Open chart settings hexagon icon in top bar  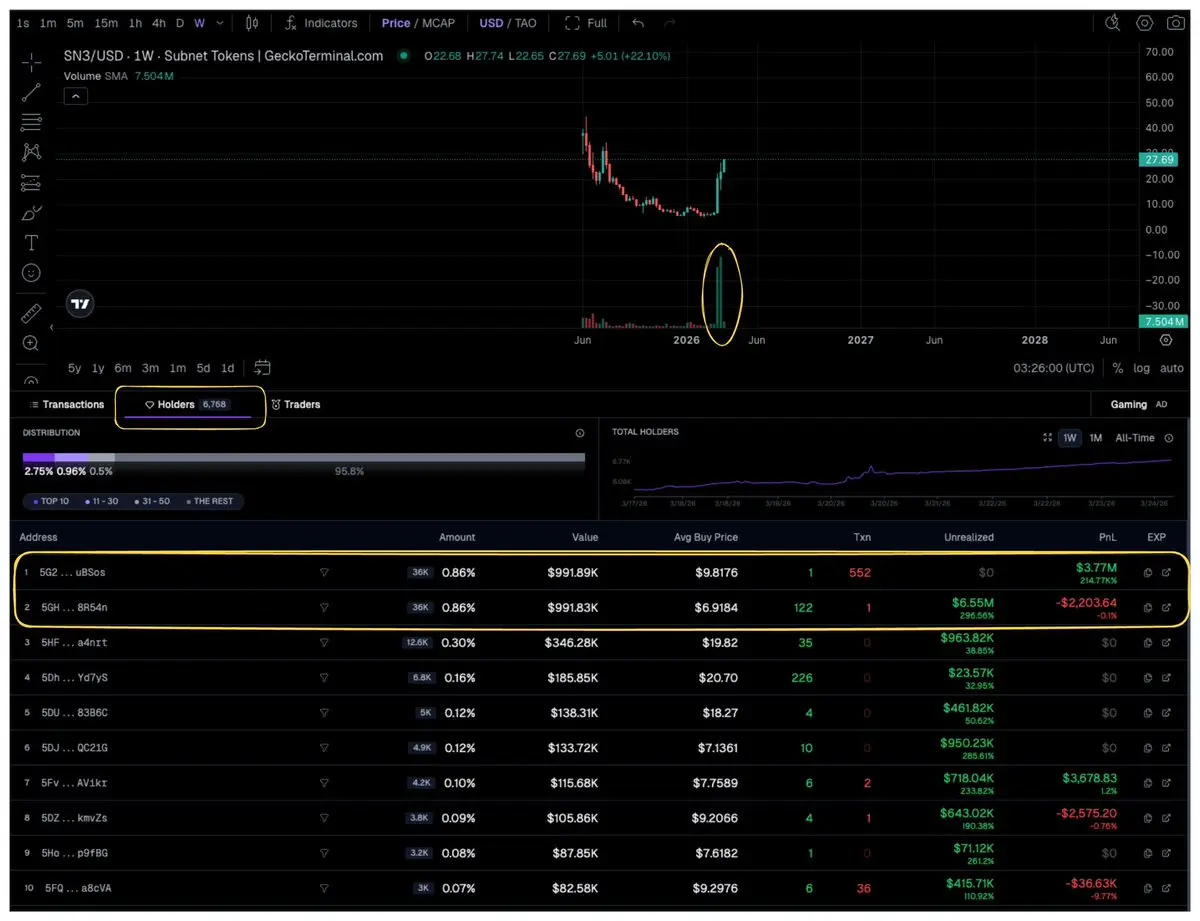point(1145,23)
